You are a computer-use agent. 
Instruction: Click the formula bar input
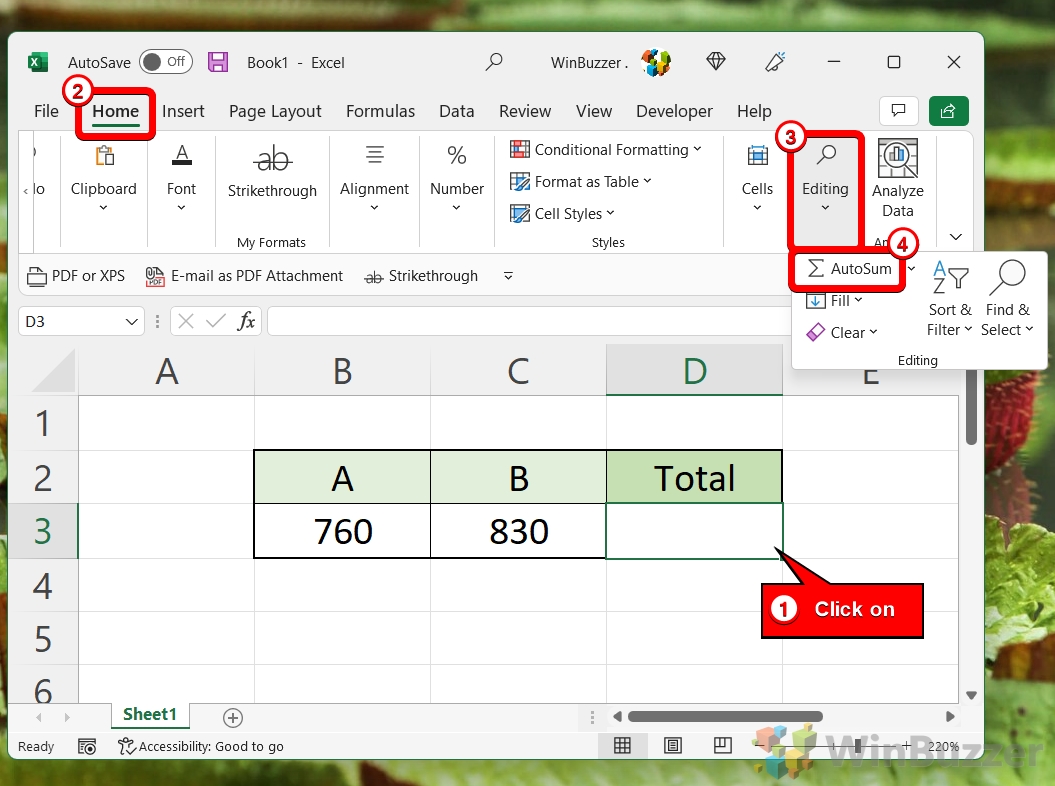[532, 321]
